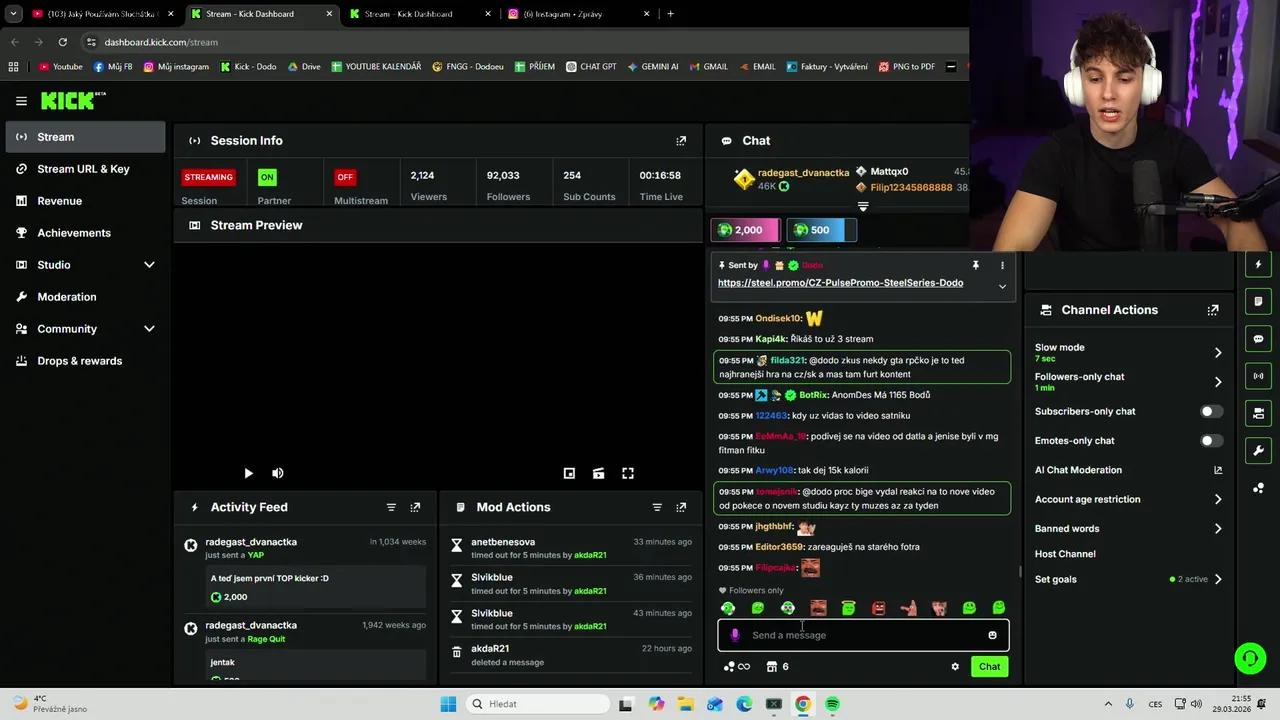The width and height of the screenshot is (1280, 720).
Task: Click the lightning bolt icon in right sidebar
Action: click(1258, 264)
